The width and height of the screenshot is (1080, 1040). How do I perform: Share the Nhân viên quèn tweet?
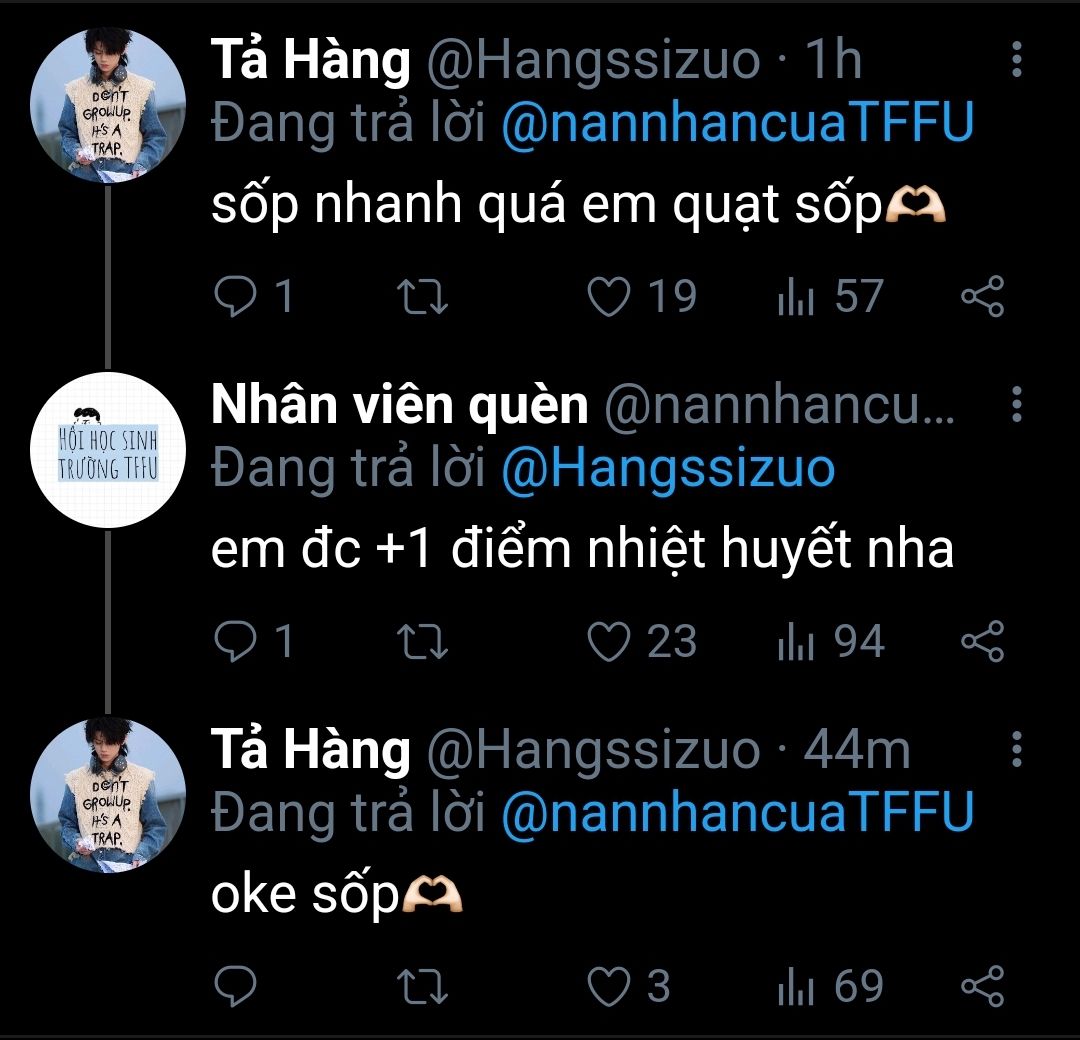981,641
